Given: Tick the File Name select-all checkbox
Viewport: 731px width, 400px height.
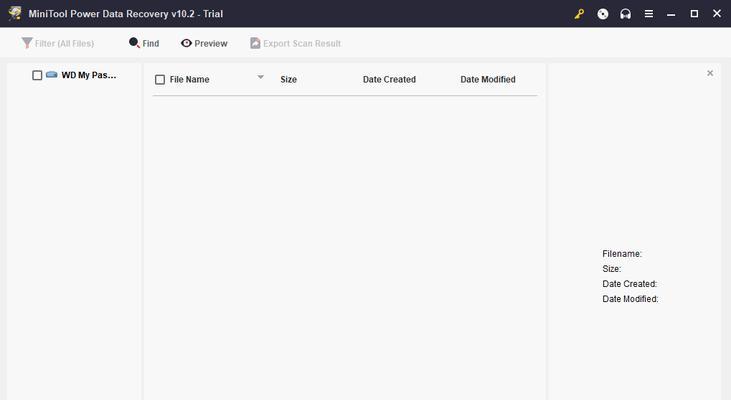Looking at the screenshot, I should (x=160, y=80).
